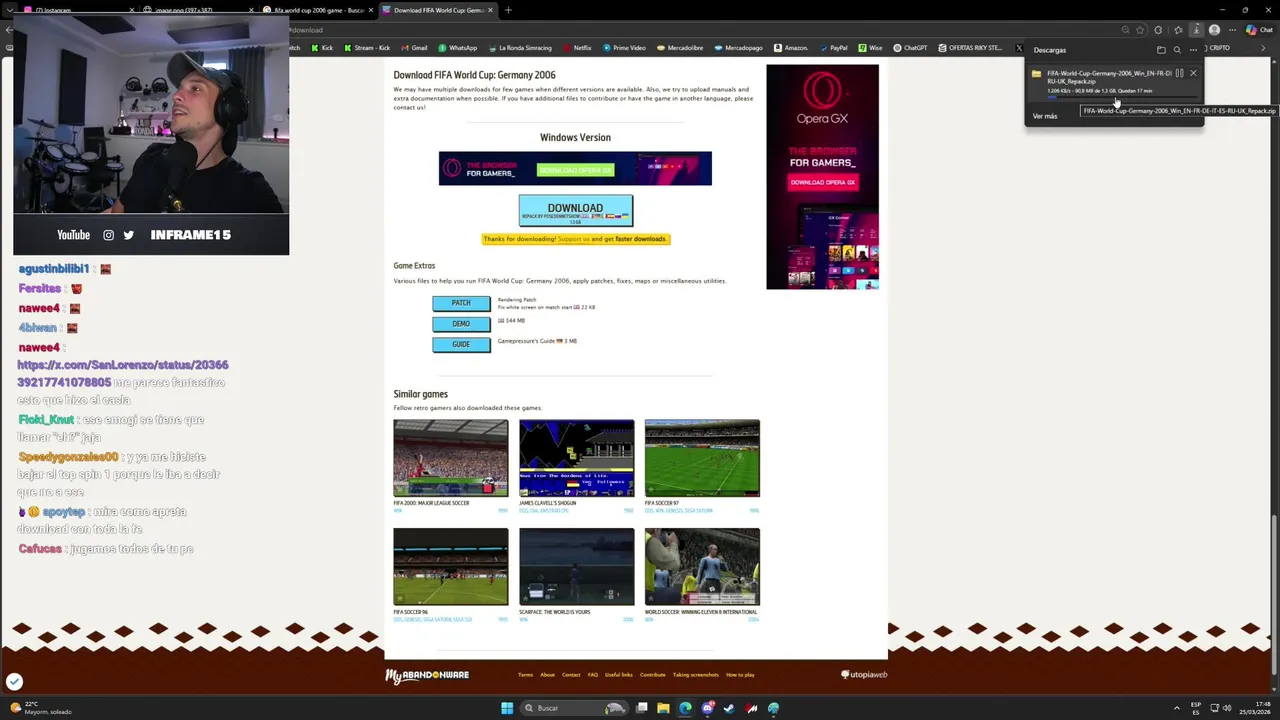The height and width of the screenshot is (720, 1280).
Task: Click the taskbar Buscar search box
Action: [575, 708]
